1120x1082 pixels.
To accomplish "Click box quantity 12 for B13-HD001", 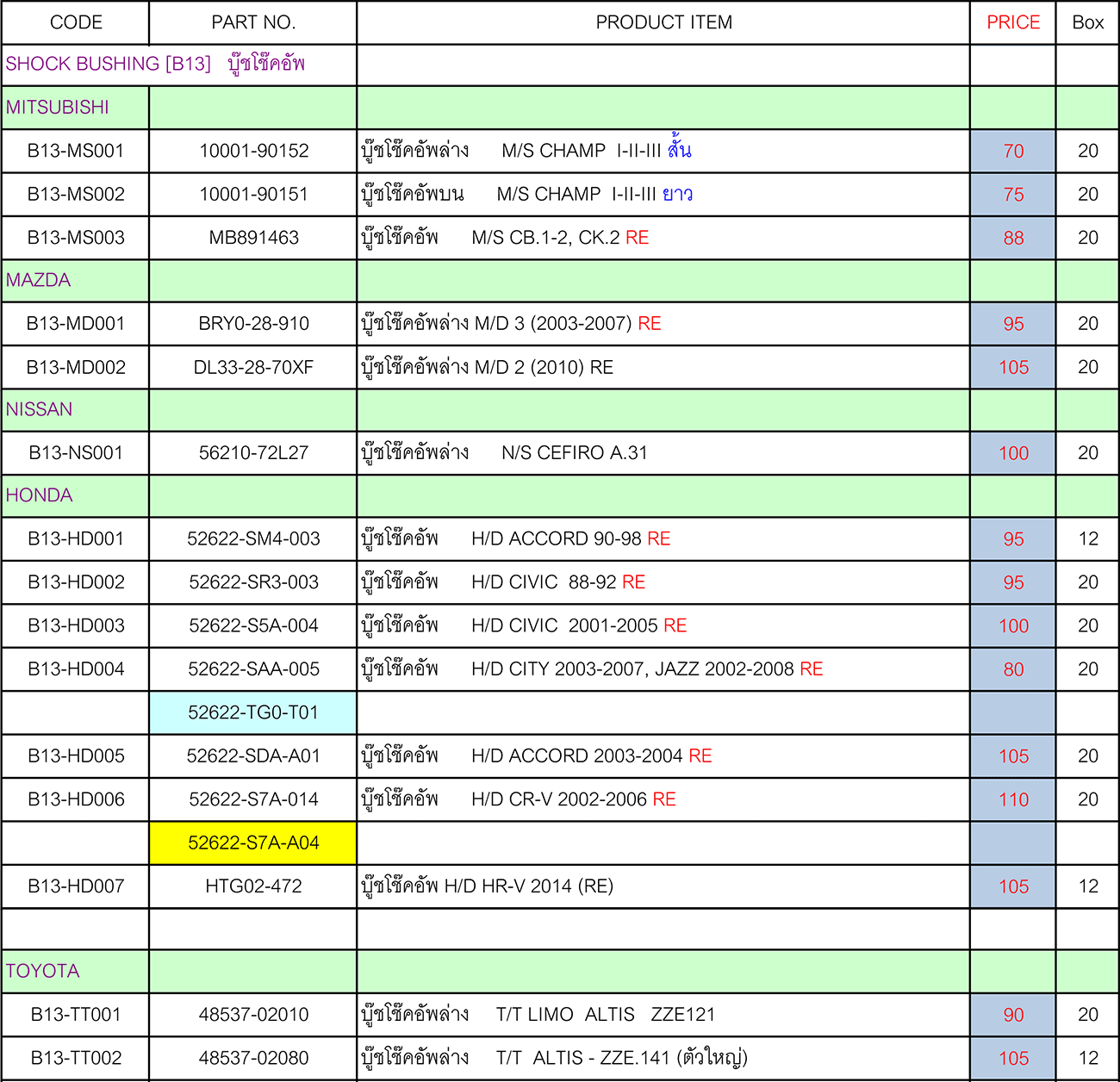I will pos(1088,538).
